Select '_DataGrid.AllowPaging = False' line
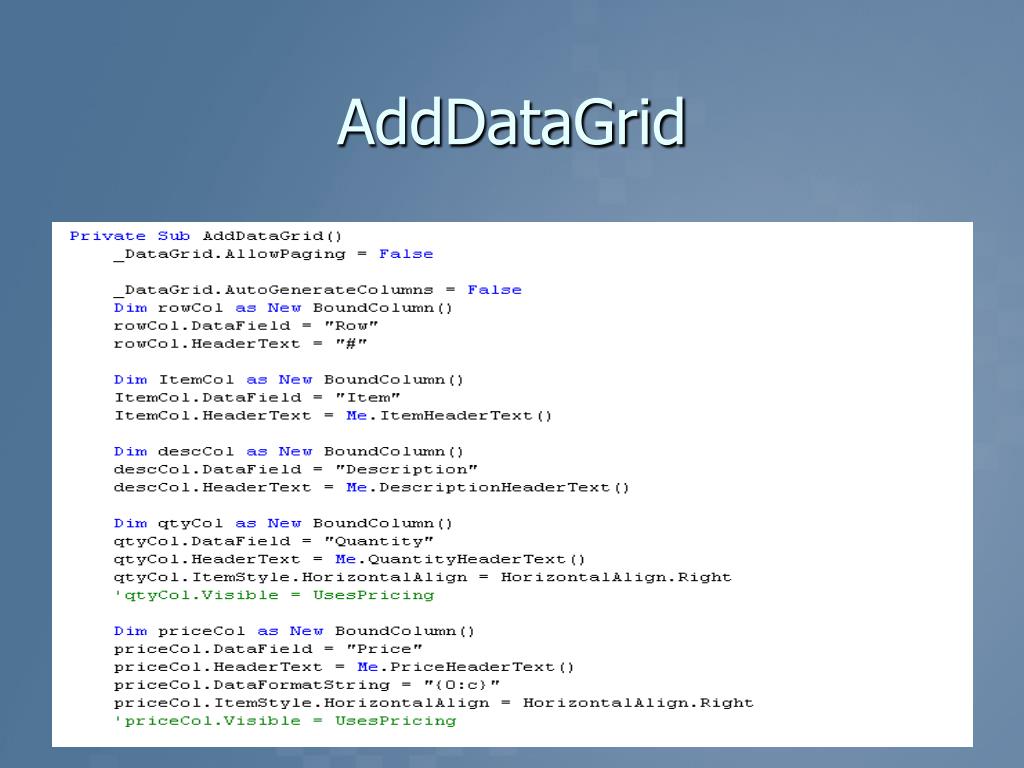Image resolution: width=1024 pixels, height=768 pixels. (273, 254)
